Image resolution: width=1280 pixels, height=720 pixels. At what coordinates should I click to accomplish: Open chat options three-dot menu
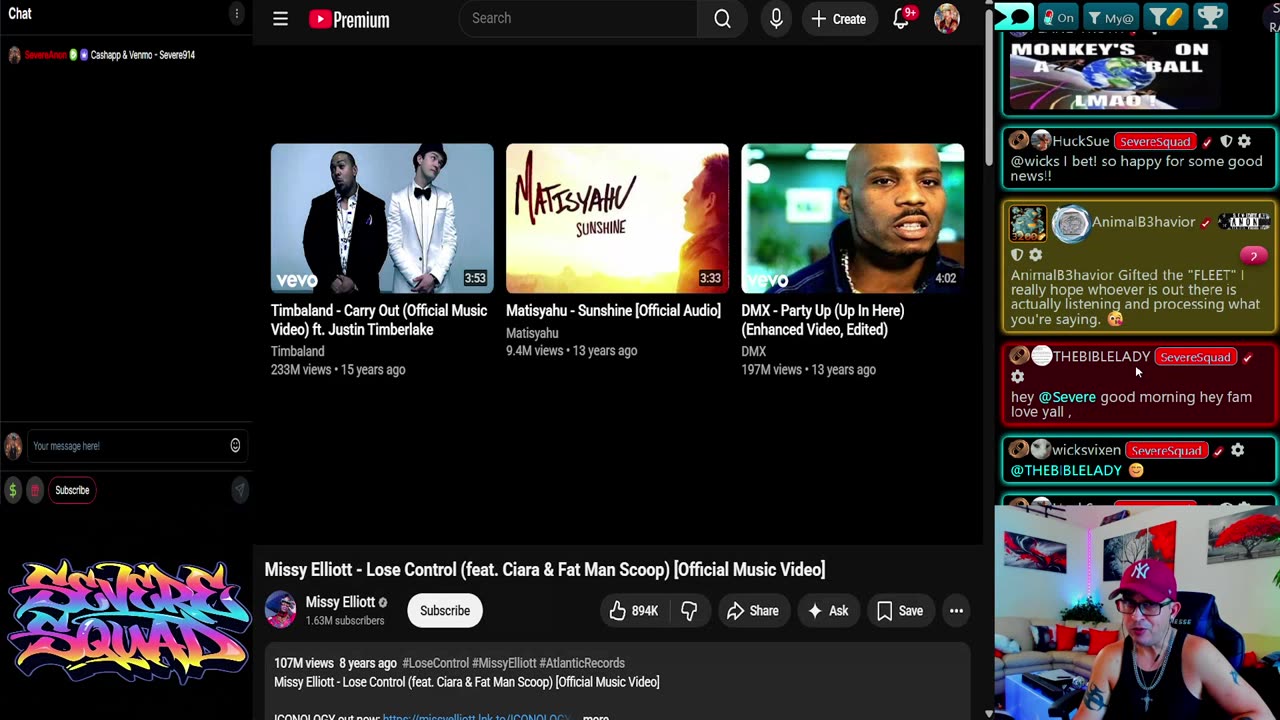click(x=236, y=14)
